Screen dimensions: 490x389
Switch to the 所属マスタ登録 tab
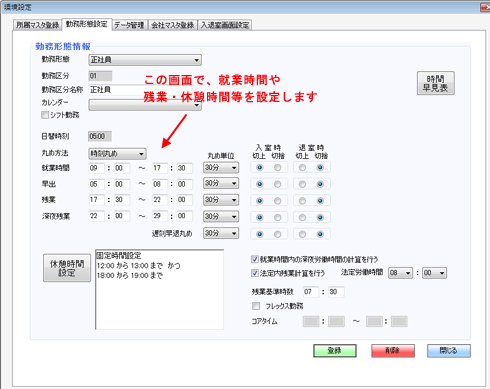(38, 25)
